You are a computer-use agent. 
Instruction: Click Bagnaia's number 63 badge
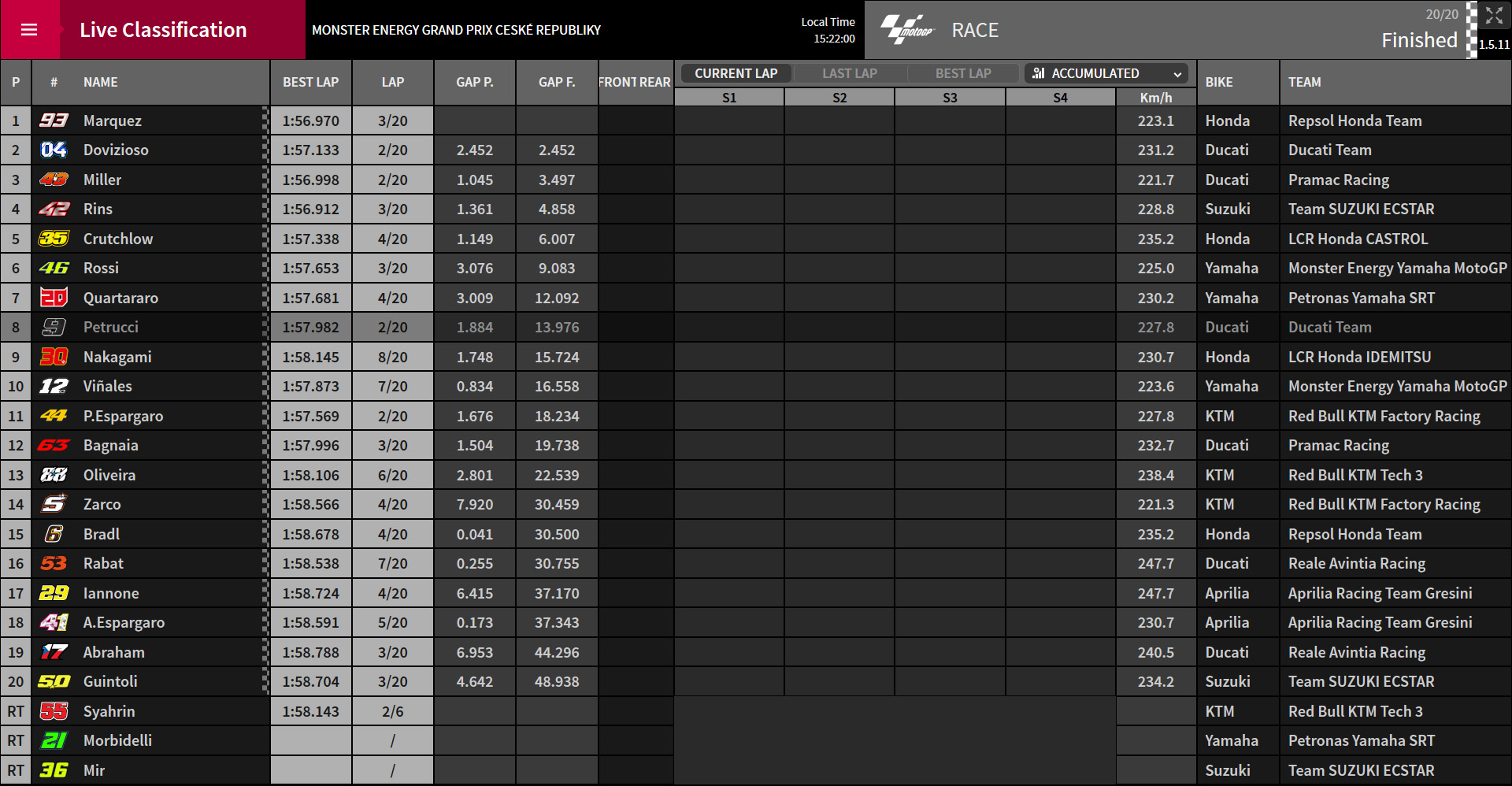[54, 445]
